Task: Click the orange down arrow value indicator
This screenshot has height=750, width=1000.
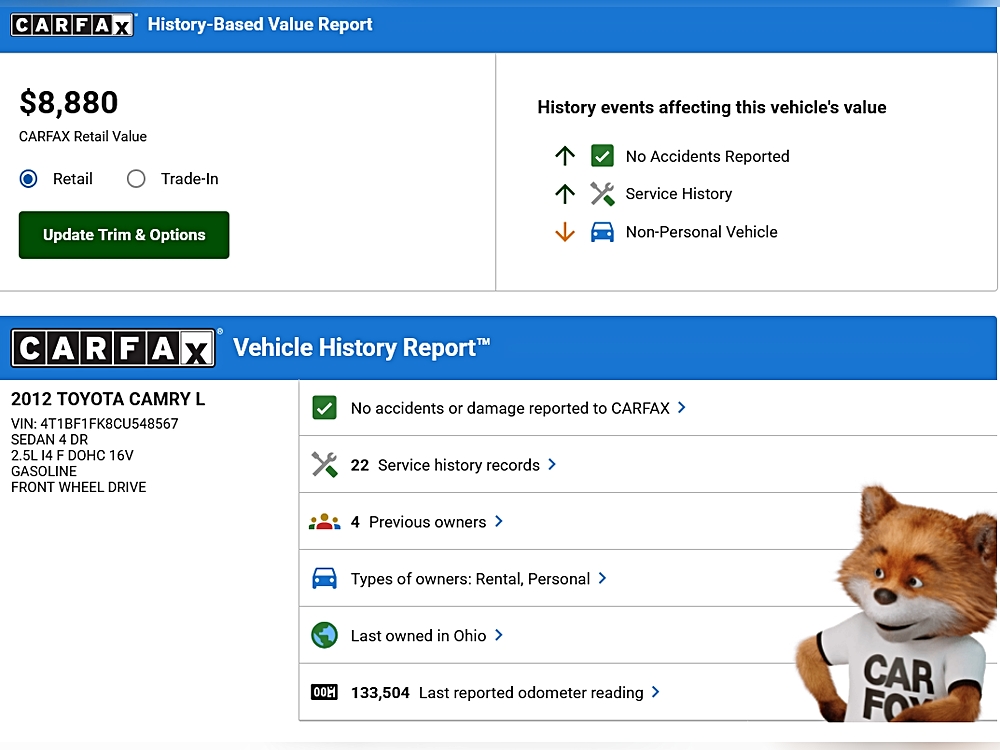Action: pos(565,232)
